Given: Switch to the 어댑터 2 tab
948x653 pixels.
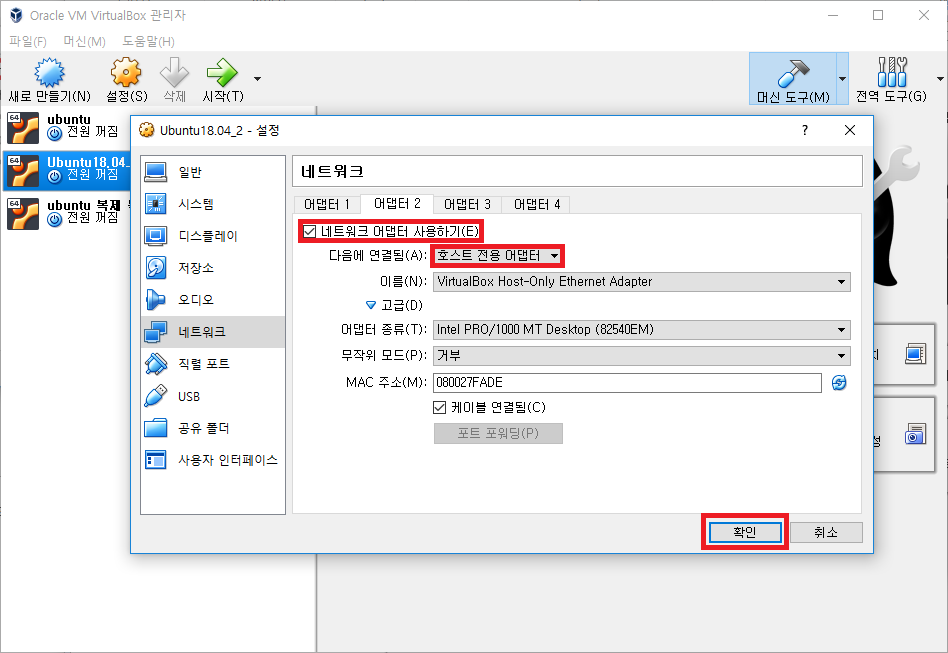Looking at the screenshot, I should 397,204.
